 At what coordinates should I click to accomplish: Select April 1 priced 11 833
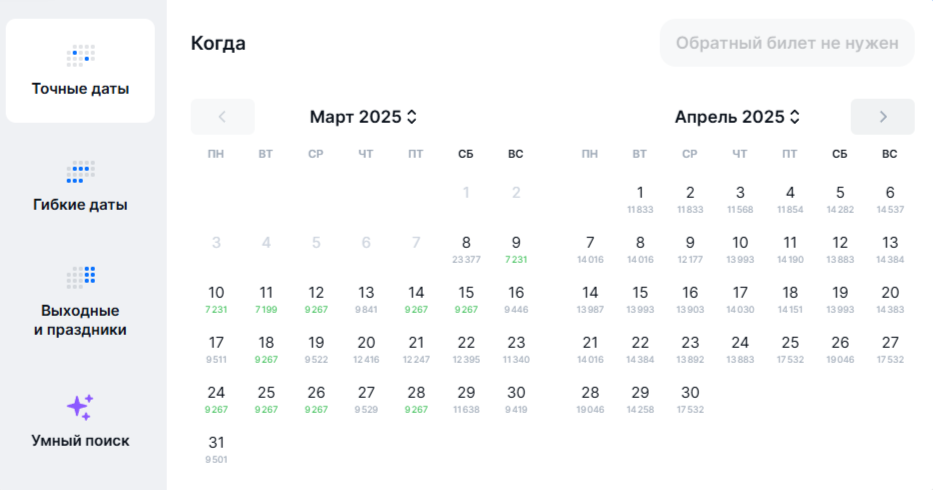pos(640,198)
